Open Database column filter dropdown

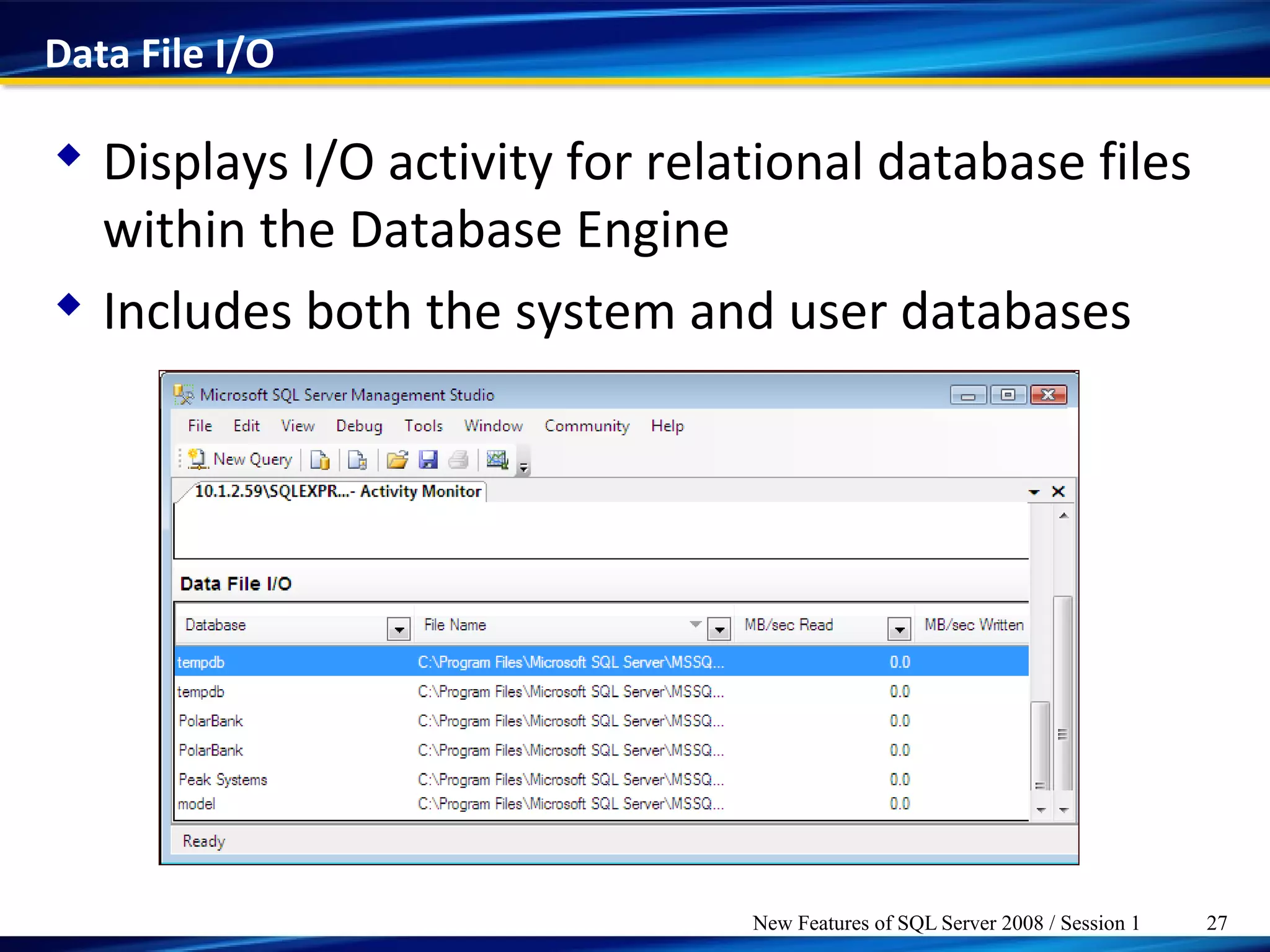pyautogui.click(x=399, y=629)
